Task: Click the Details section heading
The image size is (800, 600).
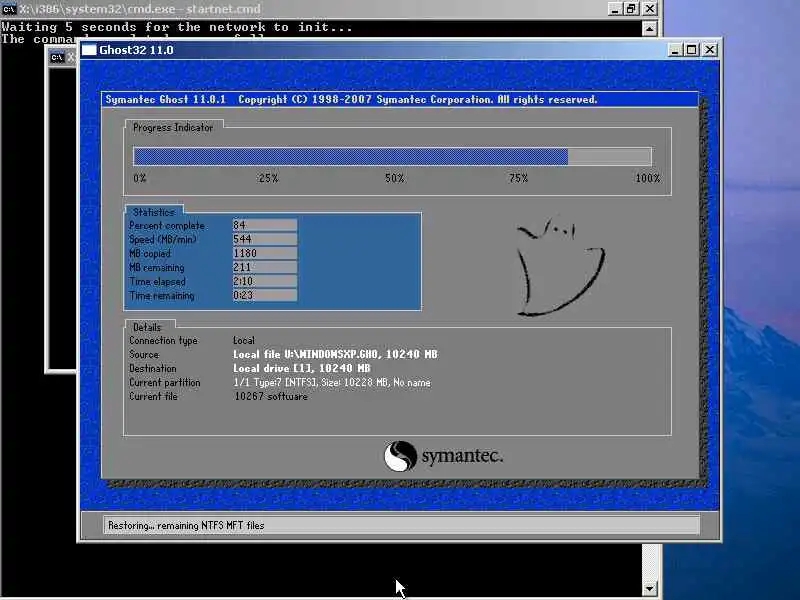Action: point(147,327)
